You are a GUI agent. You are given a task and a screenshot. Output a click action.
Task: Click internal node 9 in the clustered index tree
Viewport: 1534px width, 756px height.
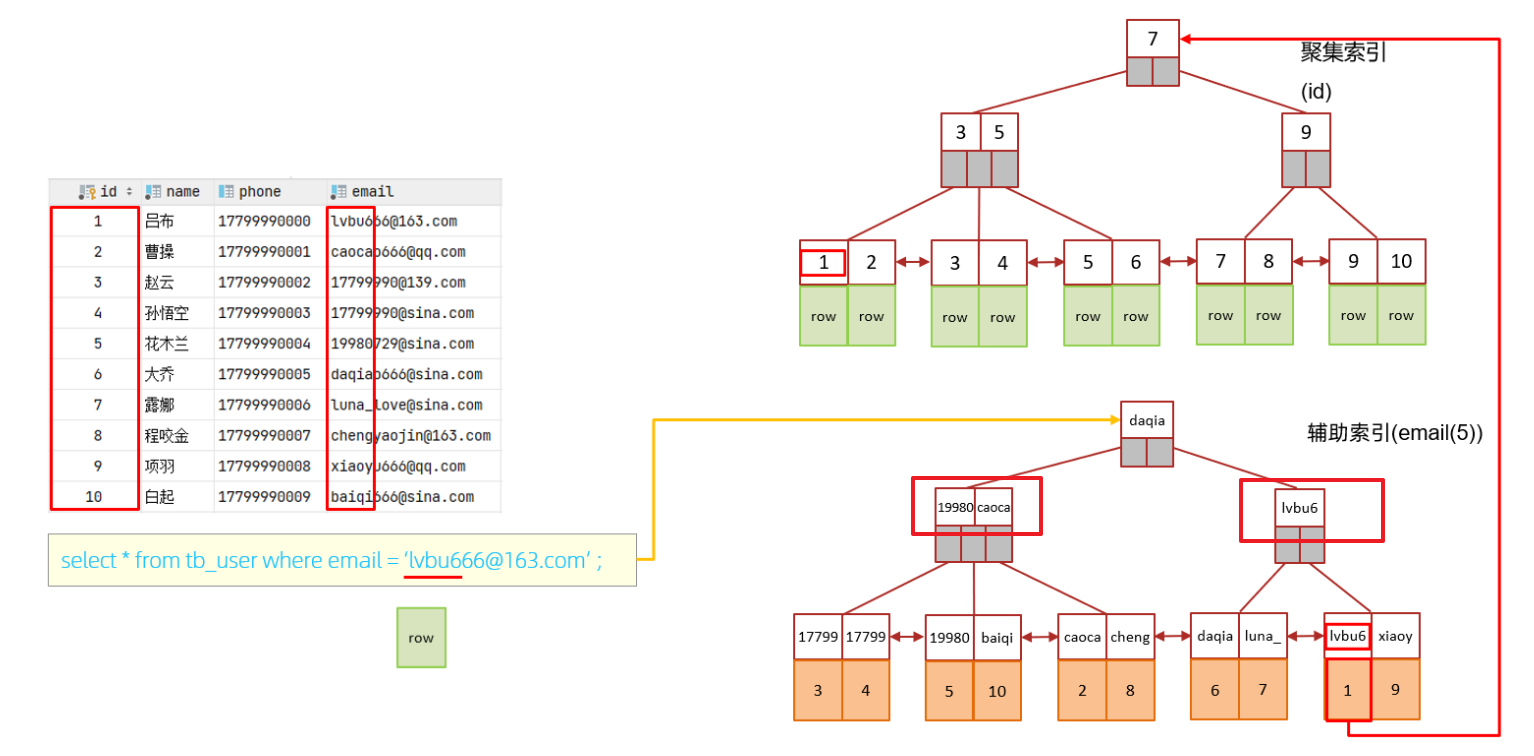click(1306, 132)
